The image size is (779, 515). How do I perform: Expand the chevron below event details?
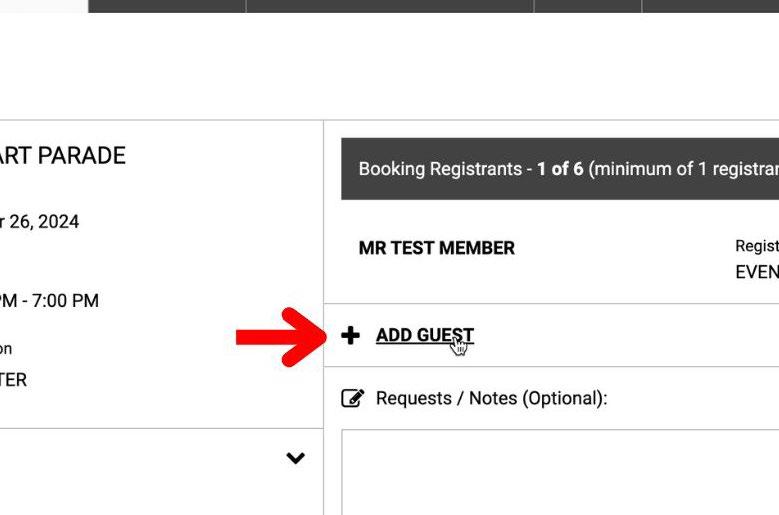coord(295,458)
